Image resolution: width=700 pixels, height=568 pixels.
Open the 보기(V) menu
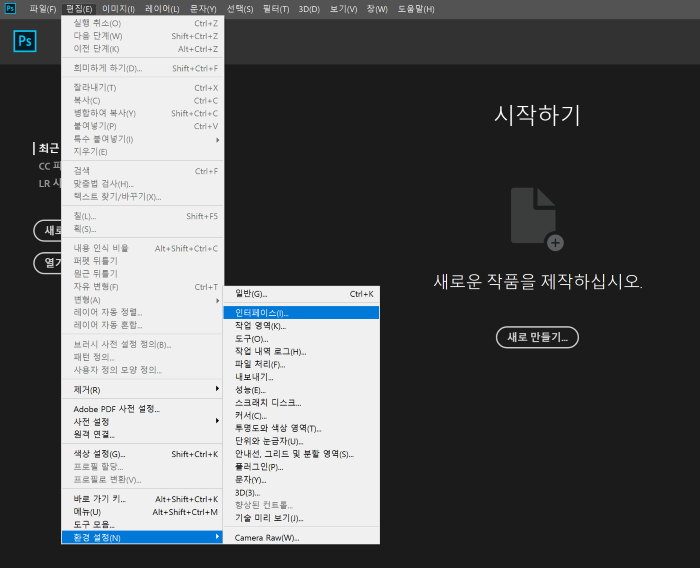pyautogui.click(x=343, y=9)
